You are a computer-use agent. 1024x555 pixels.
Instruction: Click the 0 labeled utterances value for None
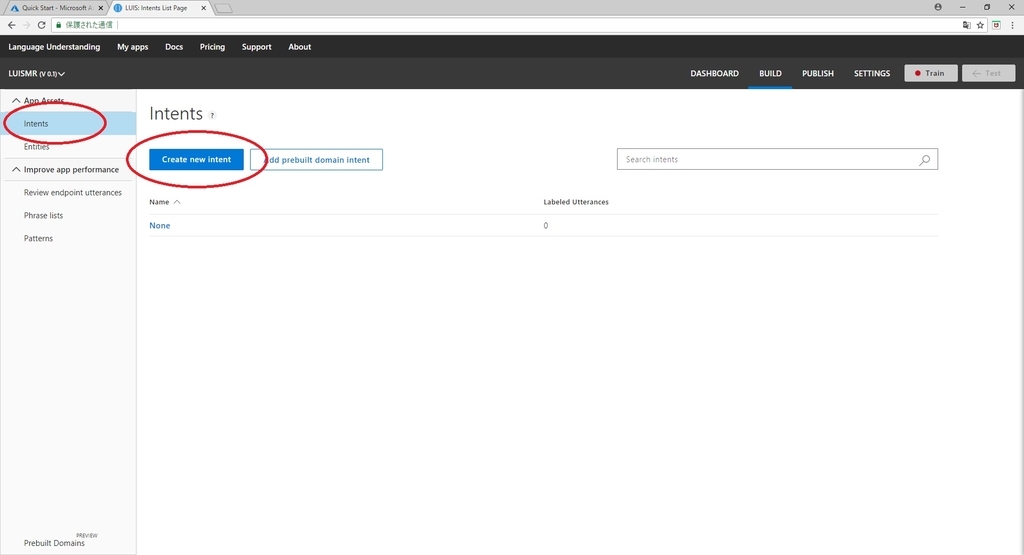pyautogui.click(x=546, y=225)
